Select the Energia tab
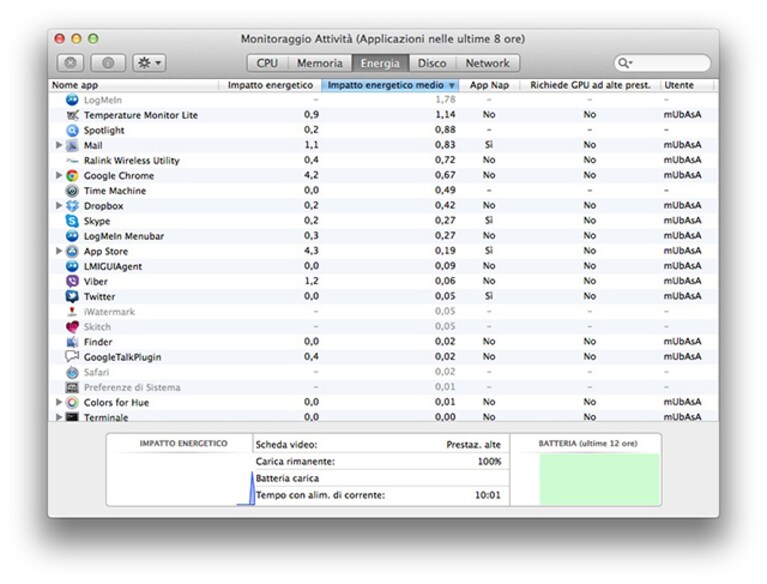Viewport: 767px width, 584px height. coord(380,63)
